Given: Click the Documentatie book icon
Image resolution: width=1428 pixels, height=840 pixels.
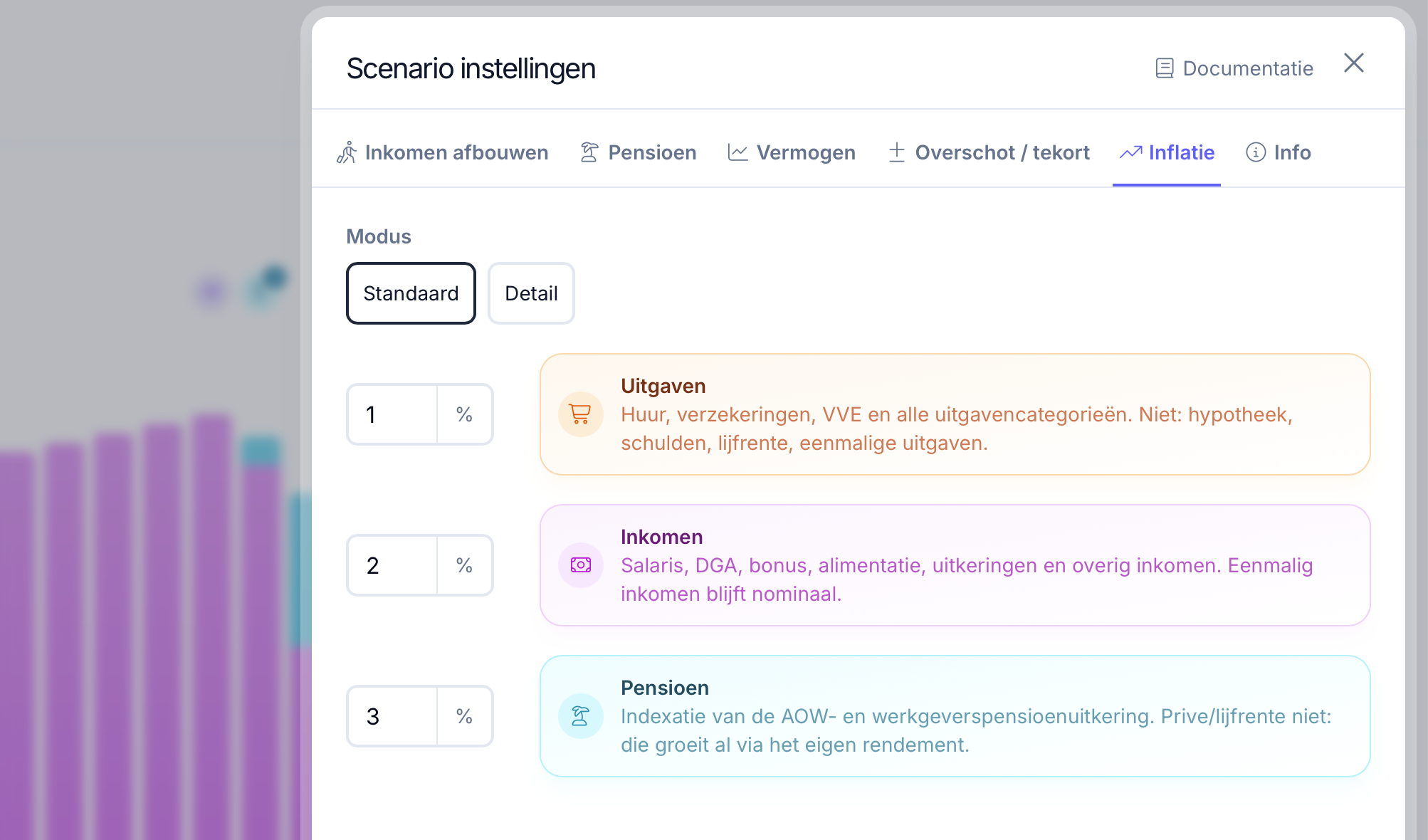Looking at the screenshot, I should tap(1165, 68).
